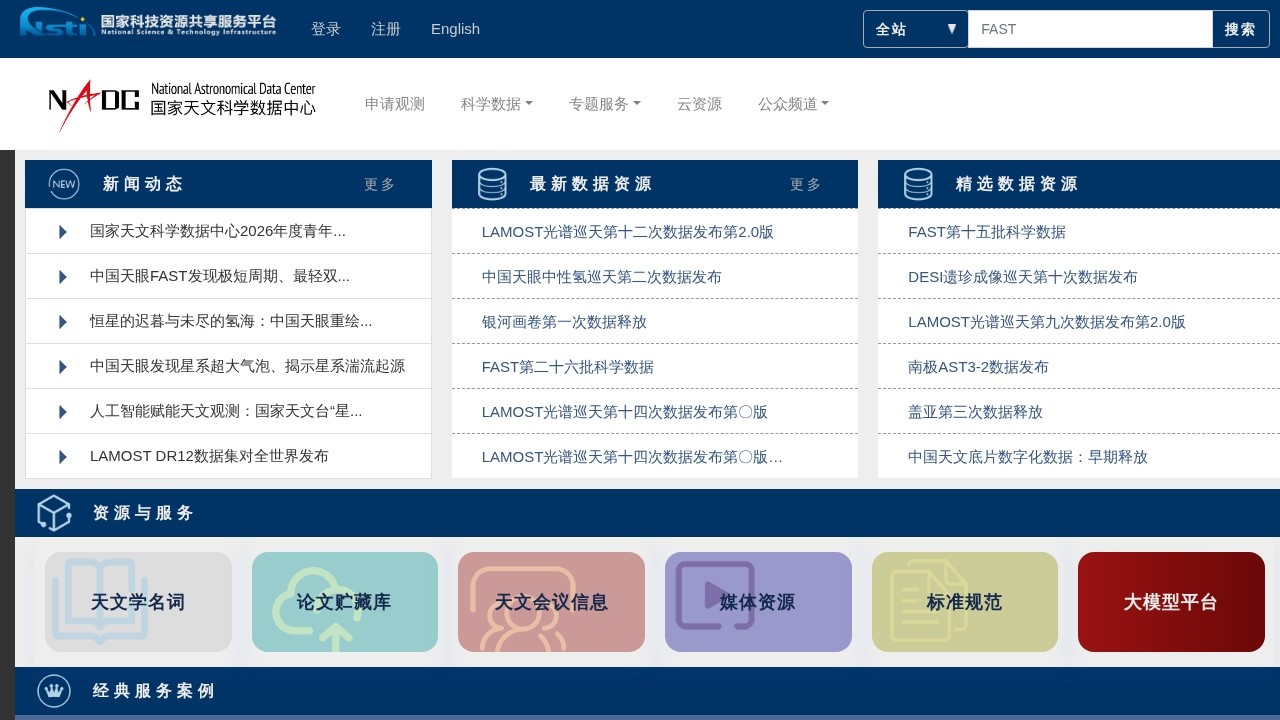Open the 媒体资源 card
The height and width of the screenshot is (720, 1280).
click(x=758, y=602)
